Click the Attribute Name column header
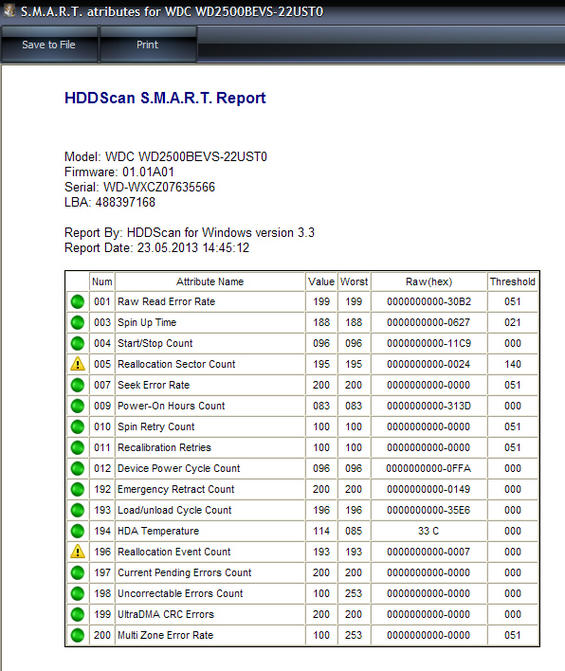The image size is (565, 671). (210, 282)
